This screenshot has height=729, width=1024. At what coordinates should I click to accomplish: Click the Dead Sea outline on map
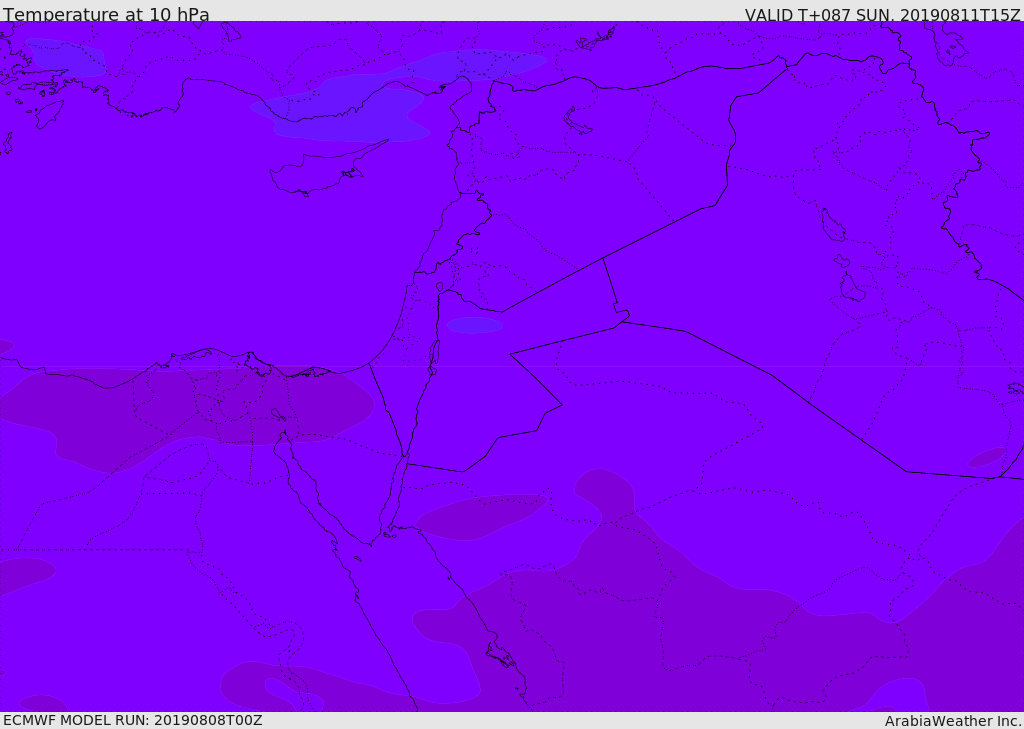coord(433,356)
